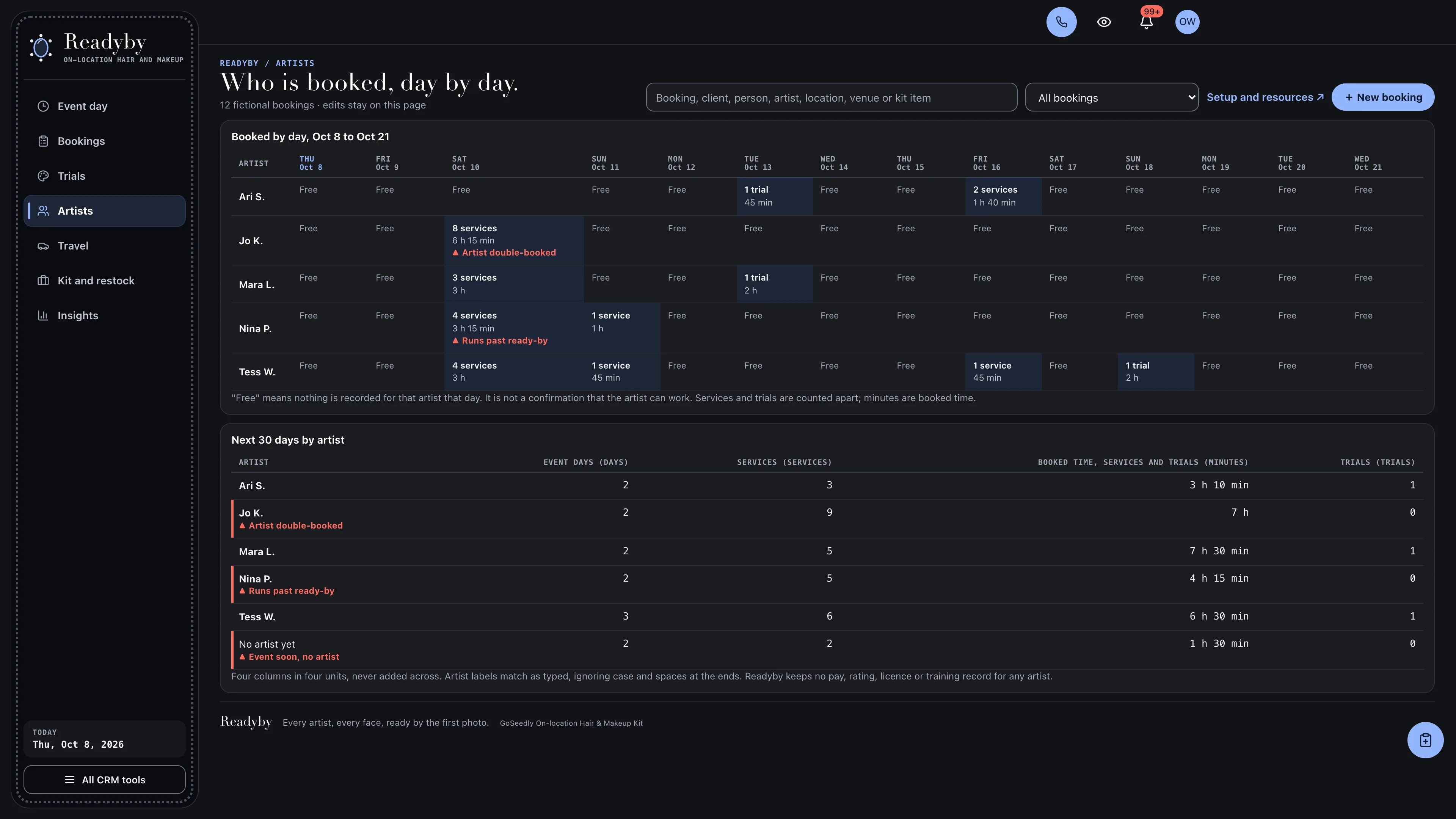Open Mara L. '3 services' Oct 10 cell
Screen dimensions: 1456x819
[x=514, y=284]
